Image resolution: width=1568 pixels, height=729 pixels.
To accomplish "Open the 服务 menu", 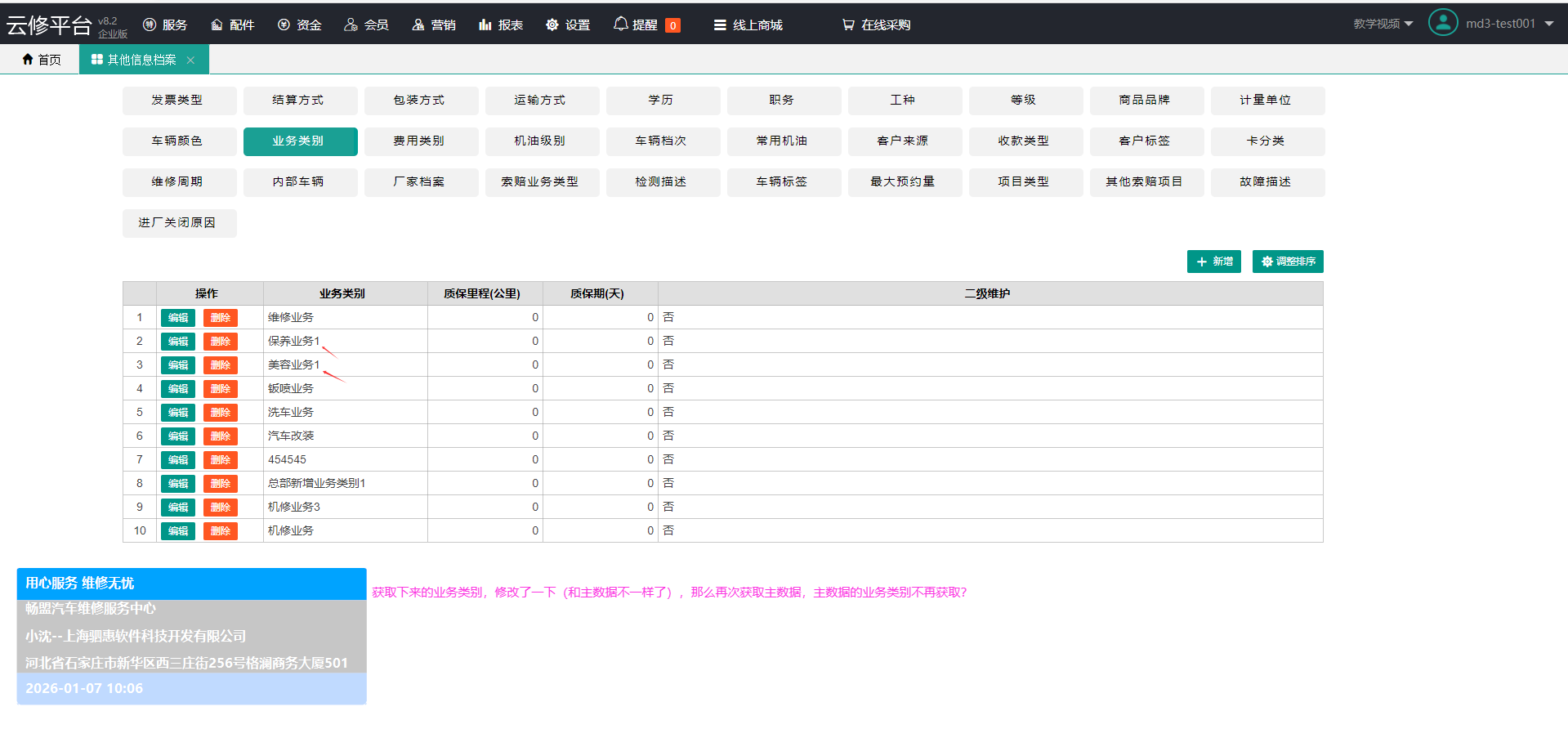I will pyautogui.click(x=165, y=25).
